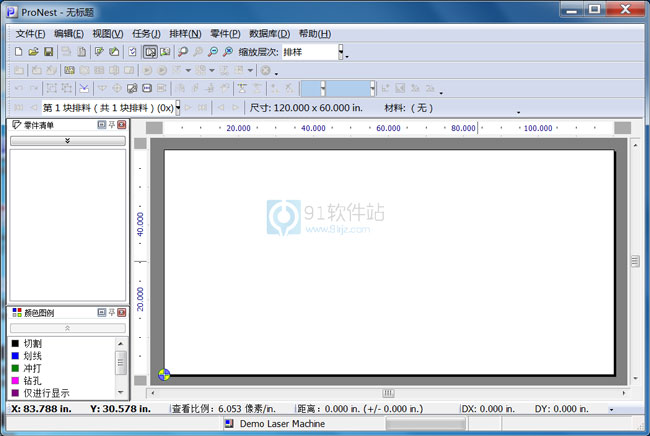The width and height of the screenshot is (650, 436).
Task: Open the status bar options arrow
Action: click(x=611, y=409)
